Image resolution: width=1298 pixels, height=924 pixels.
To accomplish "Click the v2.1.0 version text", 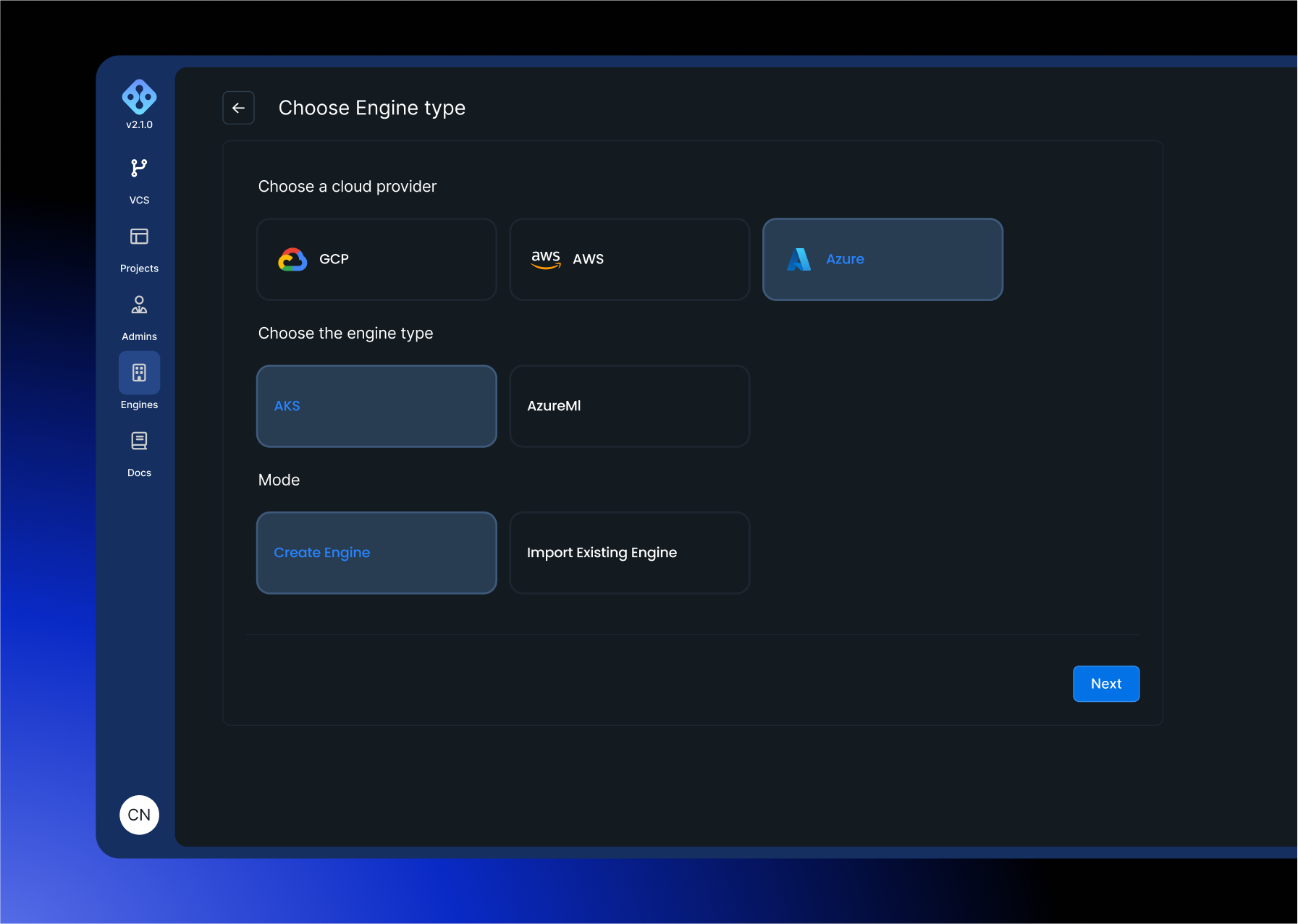I will coord(139,124).
